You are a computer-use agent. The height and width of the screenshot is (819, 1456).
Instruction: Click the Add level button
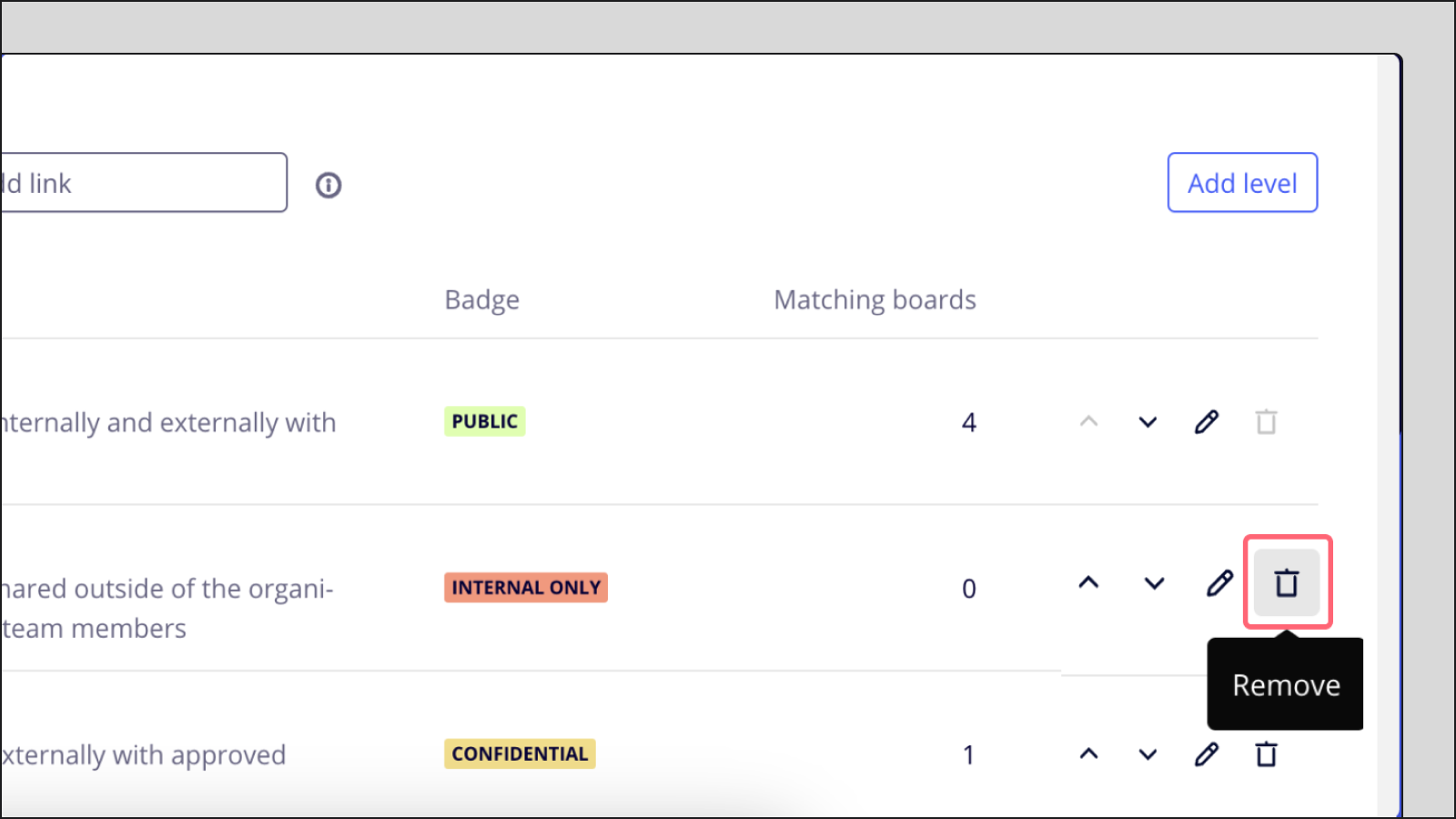1241,182
